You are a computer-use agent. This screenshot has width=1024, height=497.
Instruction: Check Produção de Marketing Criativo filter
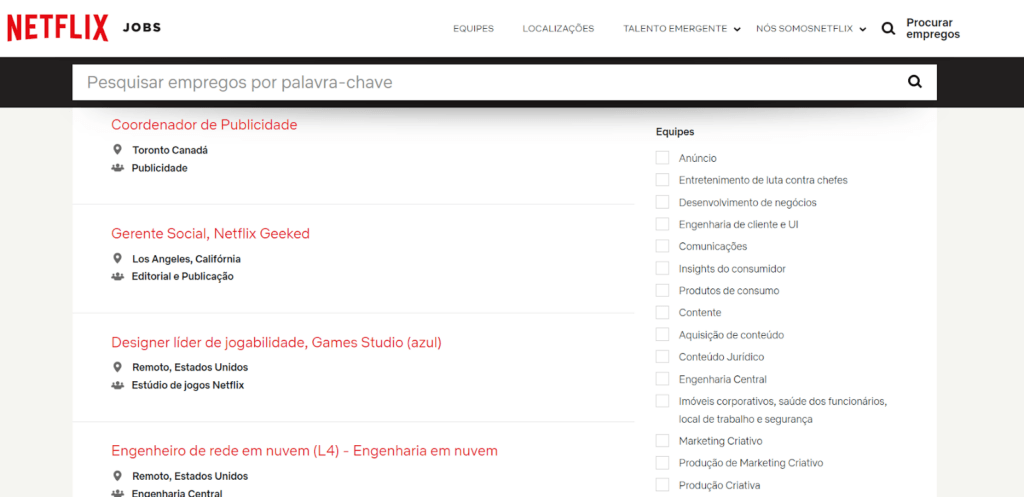(663, 463)
